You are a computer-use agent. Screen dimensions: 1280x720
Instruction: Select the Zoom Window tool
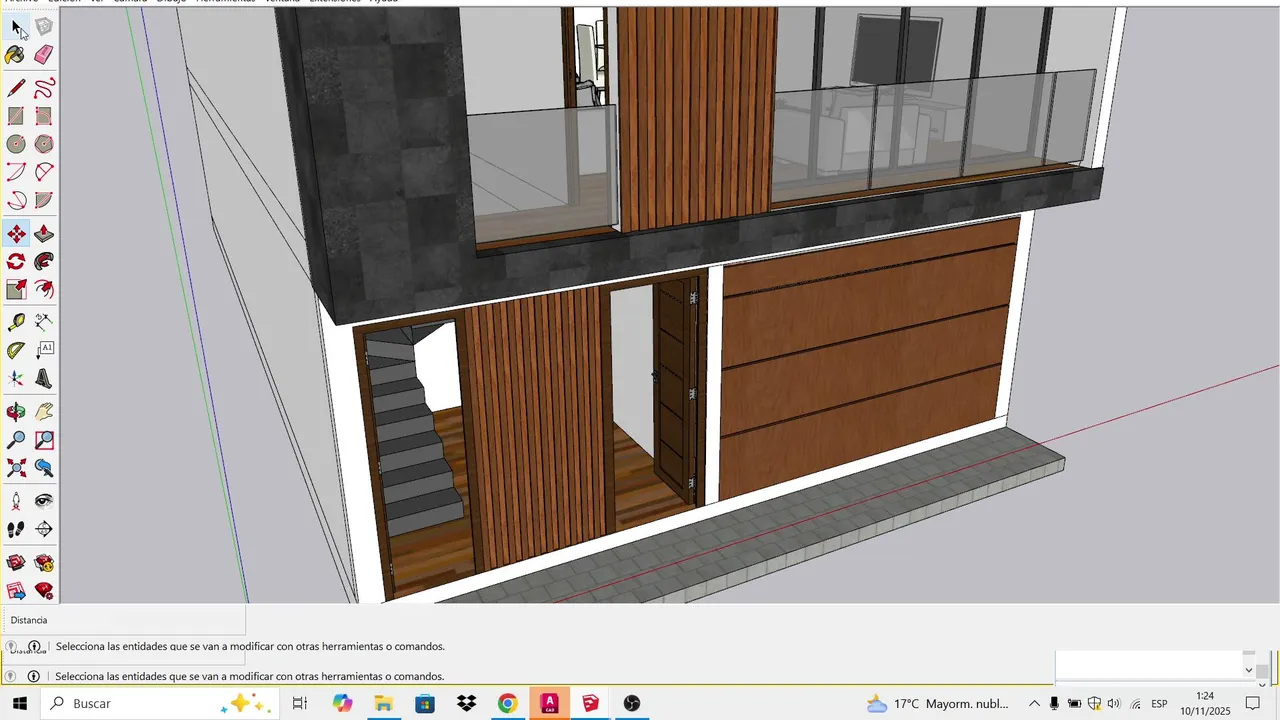(x=44, y=440)
